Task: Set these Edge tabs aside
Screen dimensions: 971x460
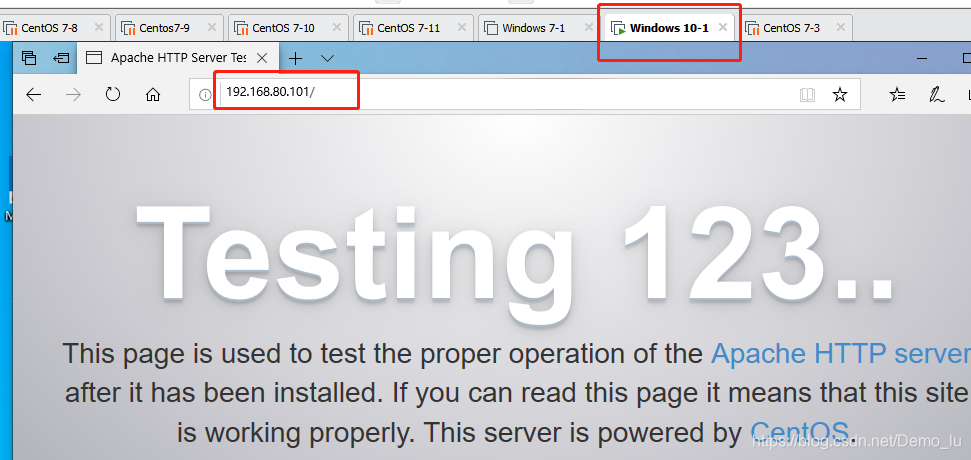Action: [x=61, y=58]
